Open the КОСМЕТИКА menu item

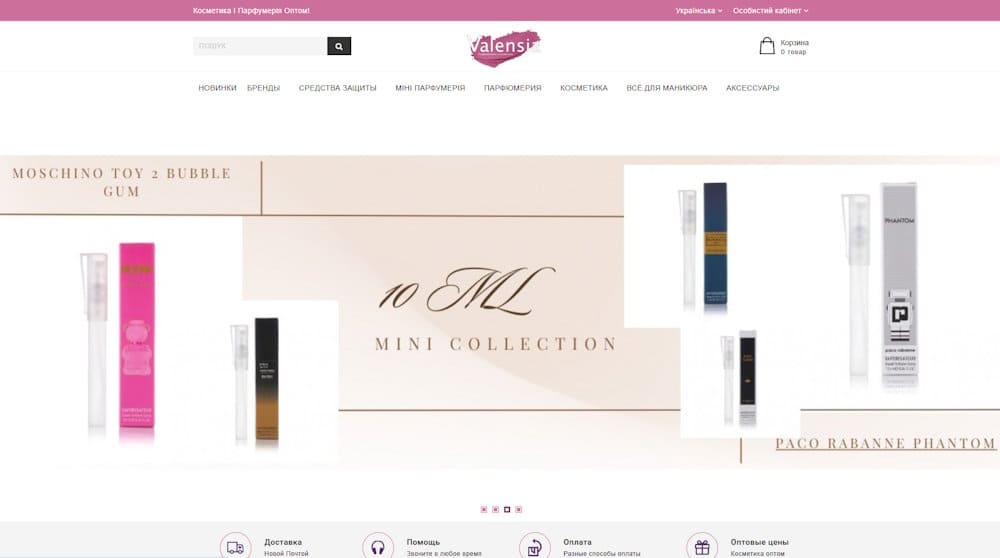[x=584, y=88]
